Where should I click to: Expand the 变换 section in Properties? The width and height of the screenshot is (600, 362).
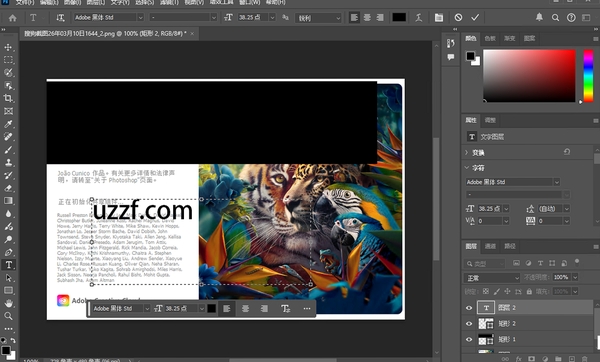point(466,153)
